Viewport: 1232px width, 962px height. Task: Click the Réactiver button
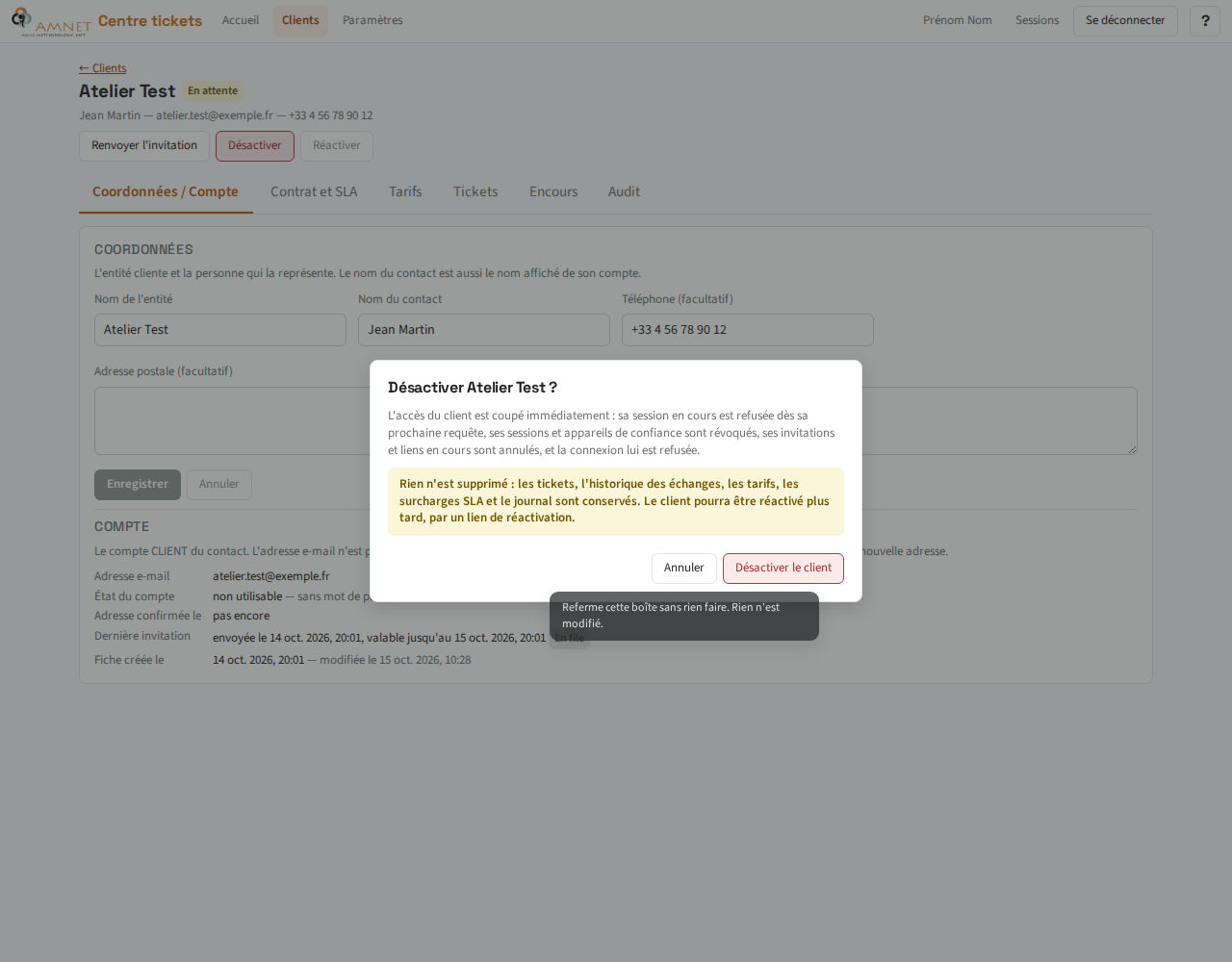click(x=337, y=146)
